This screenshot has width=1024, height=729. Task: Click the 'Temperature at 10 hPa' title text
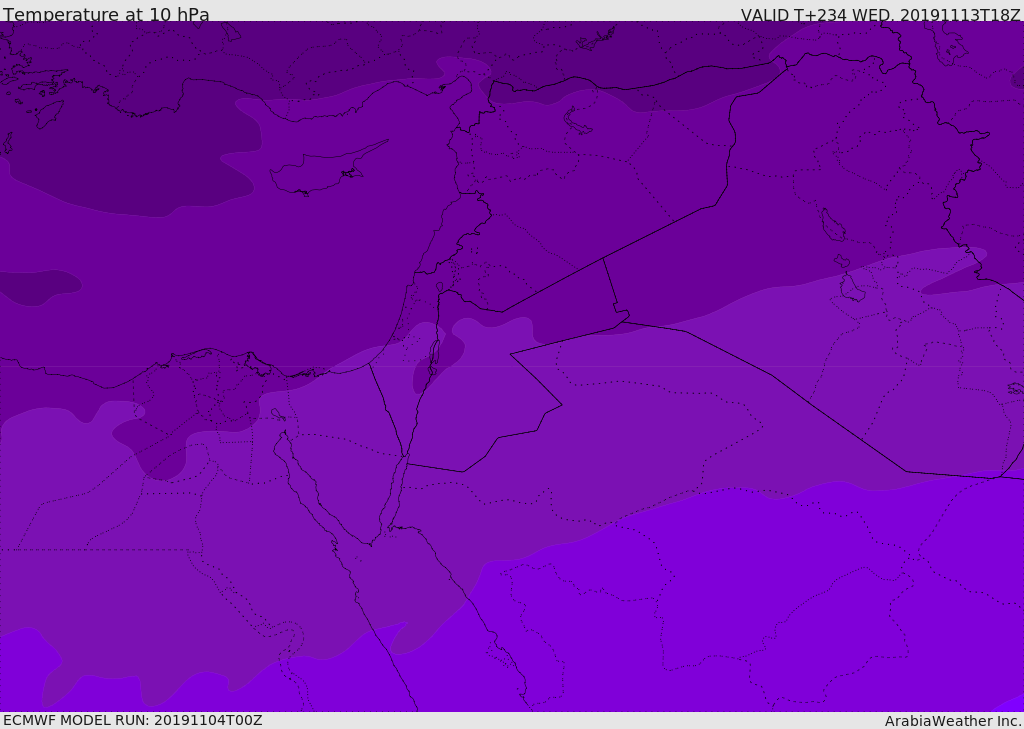106,14
